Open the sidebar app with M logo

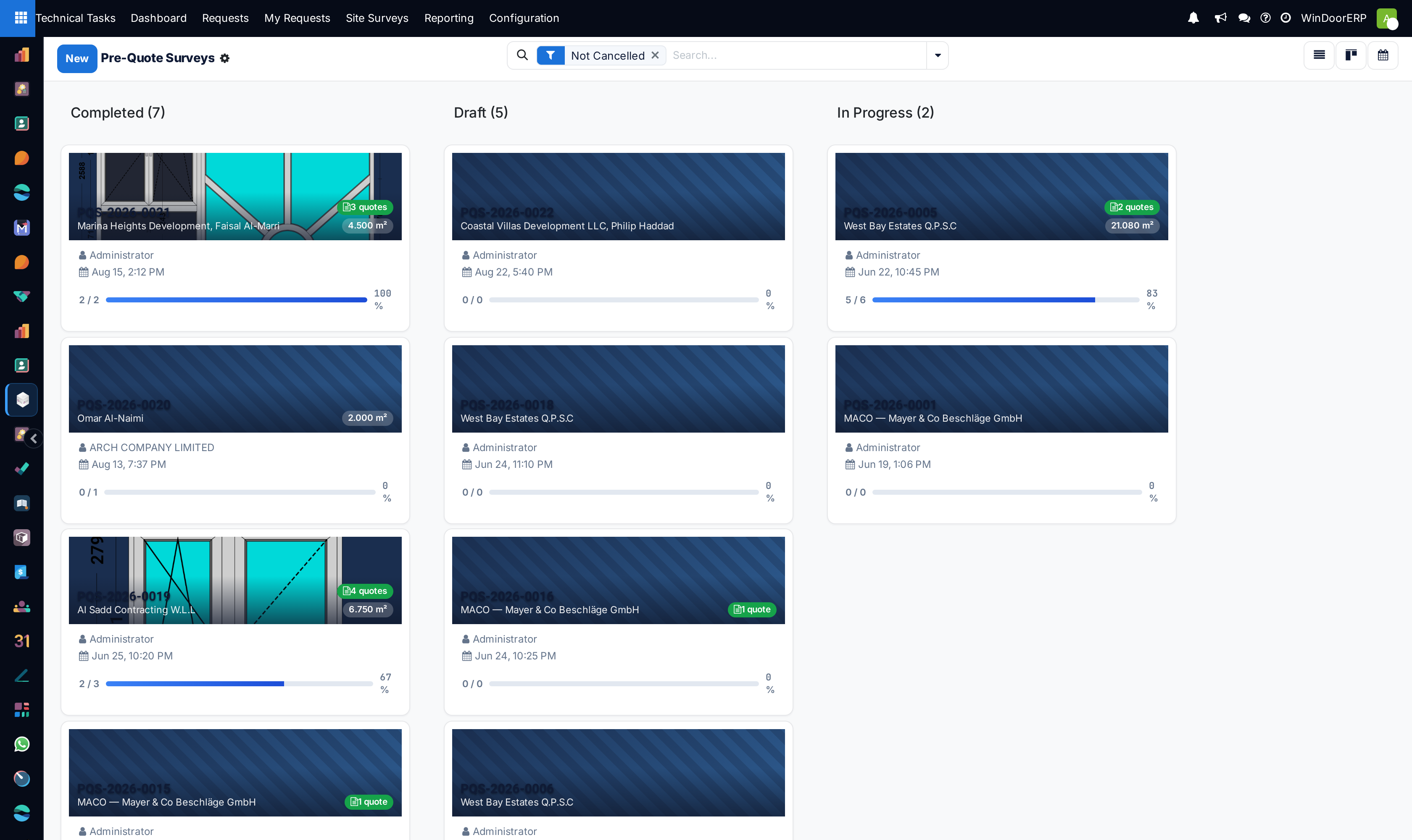click(x=21, y=228)
